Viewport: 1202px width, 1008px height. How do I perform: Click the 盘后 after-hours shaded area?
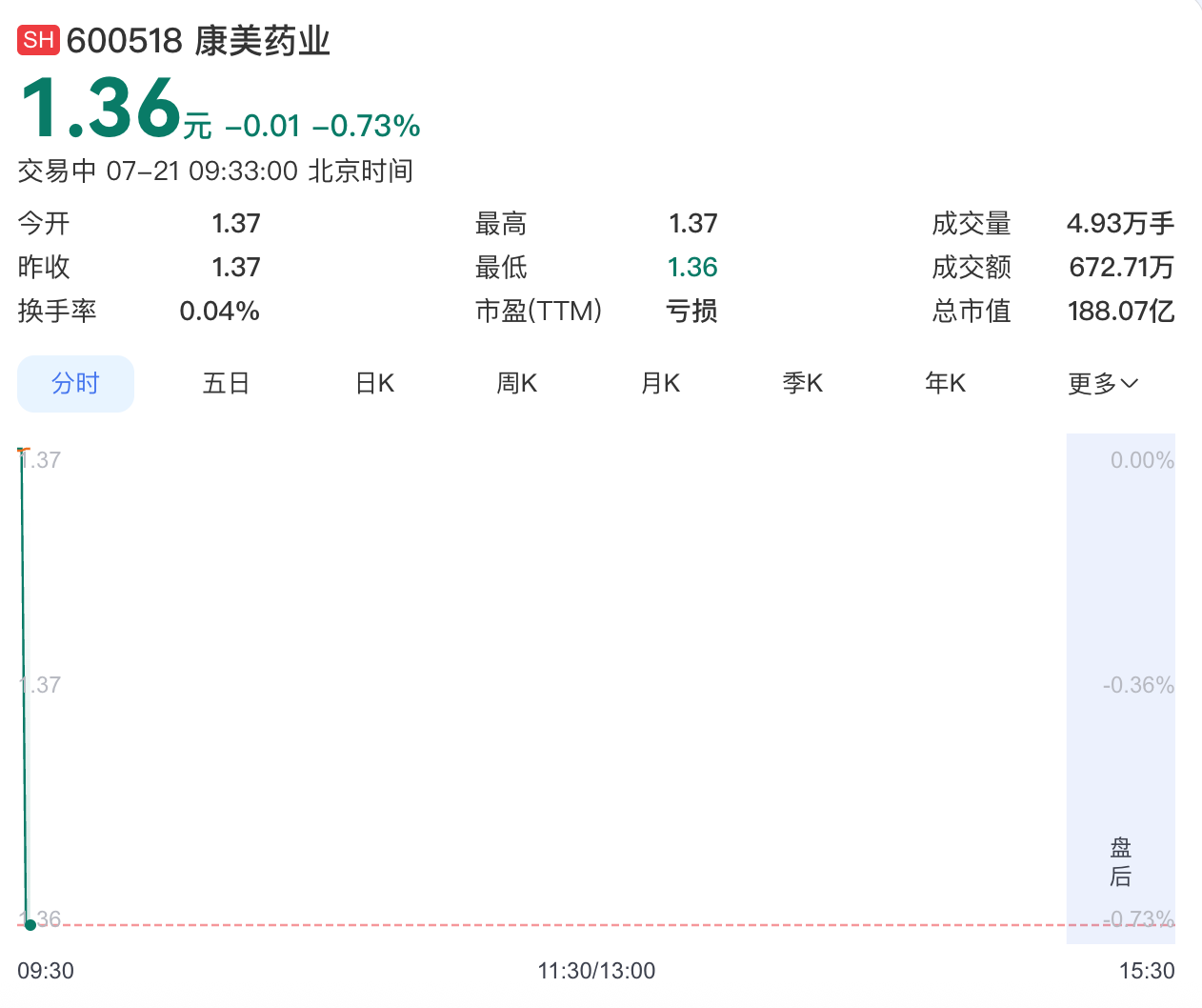pos(1121,689)
